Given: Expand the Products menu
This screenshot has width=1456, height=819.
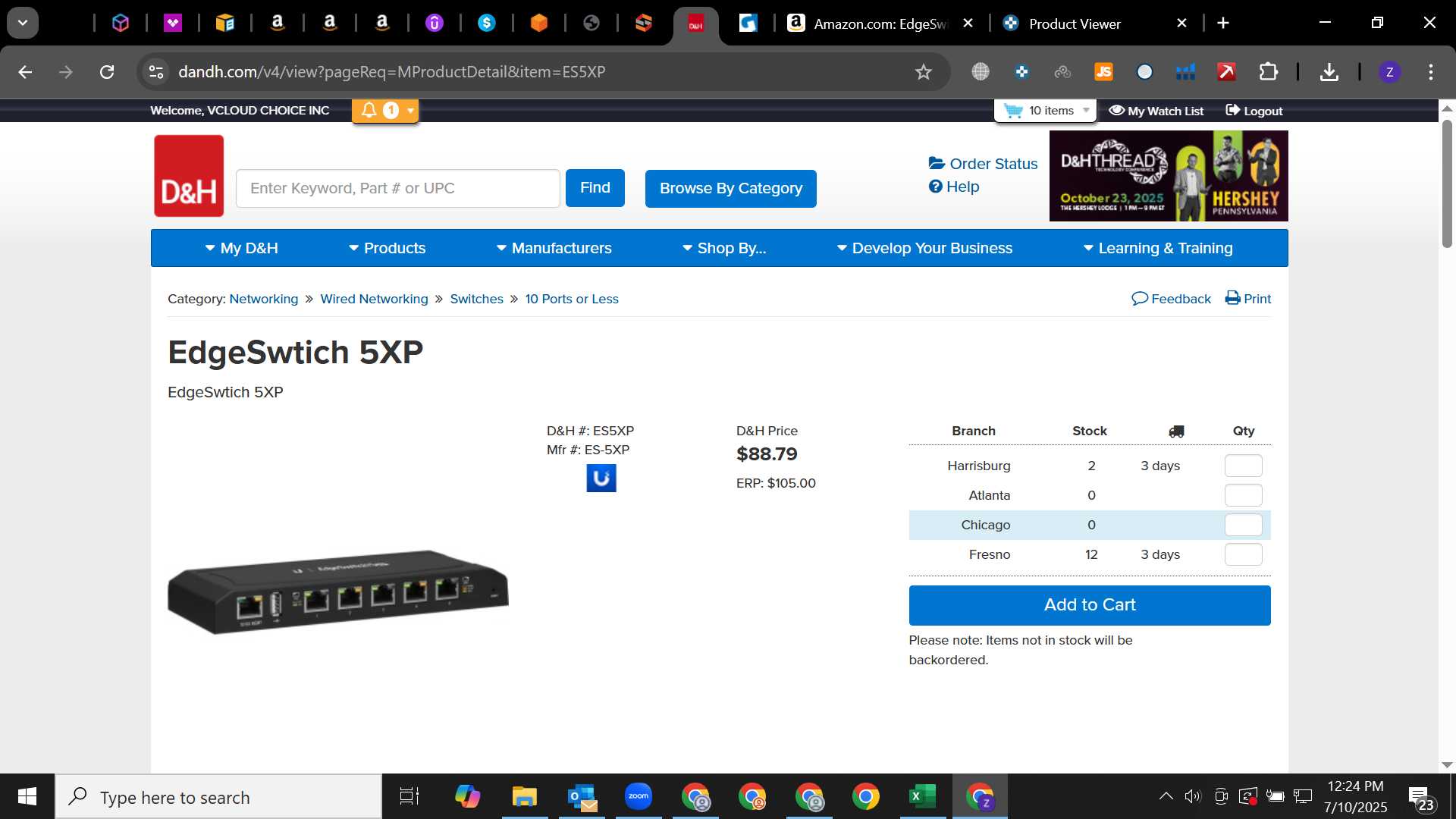Looking at the screenshot, I should click(x=387, y=248).
